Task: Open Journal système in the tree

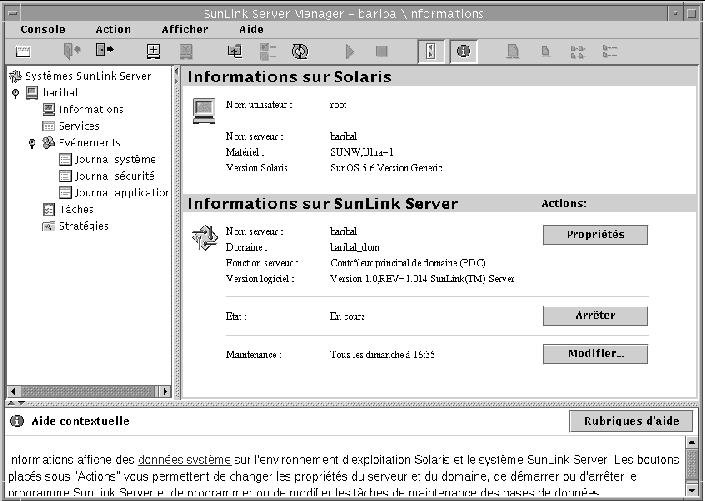Action: pos(115,159)
